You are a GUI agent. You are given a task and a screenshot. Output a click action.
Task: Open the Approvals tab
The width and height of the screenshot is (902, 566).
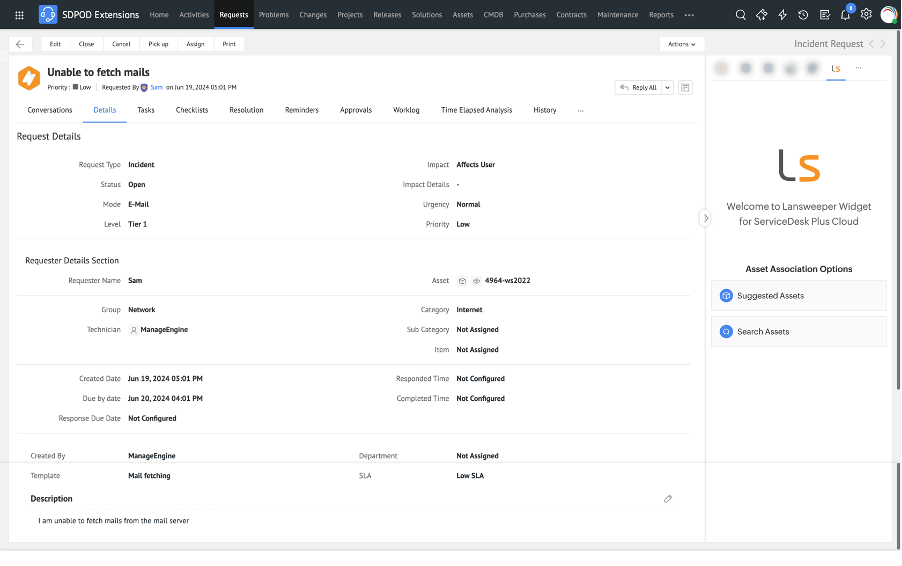pos(356,110)
